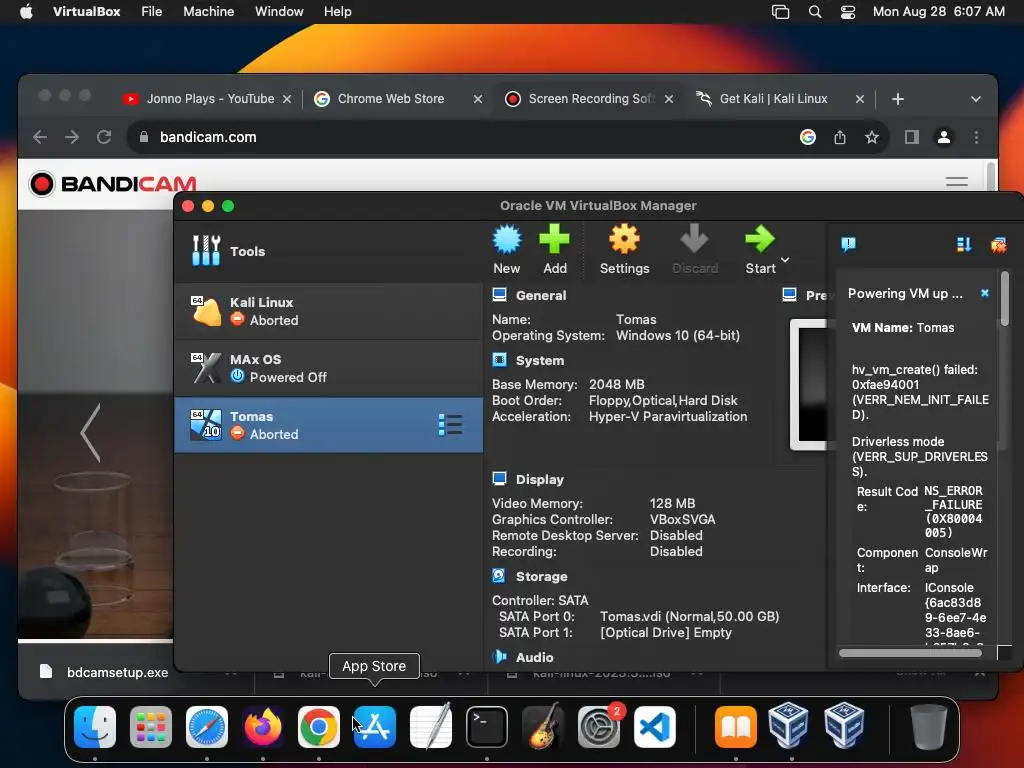Toggle Chrome side panel icon

912,137
